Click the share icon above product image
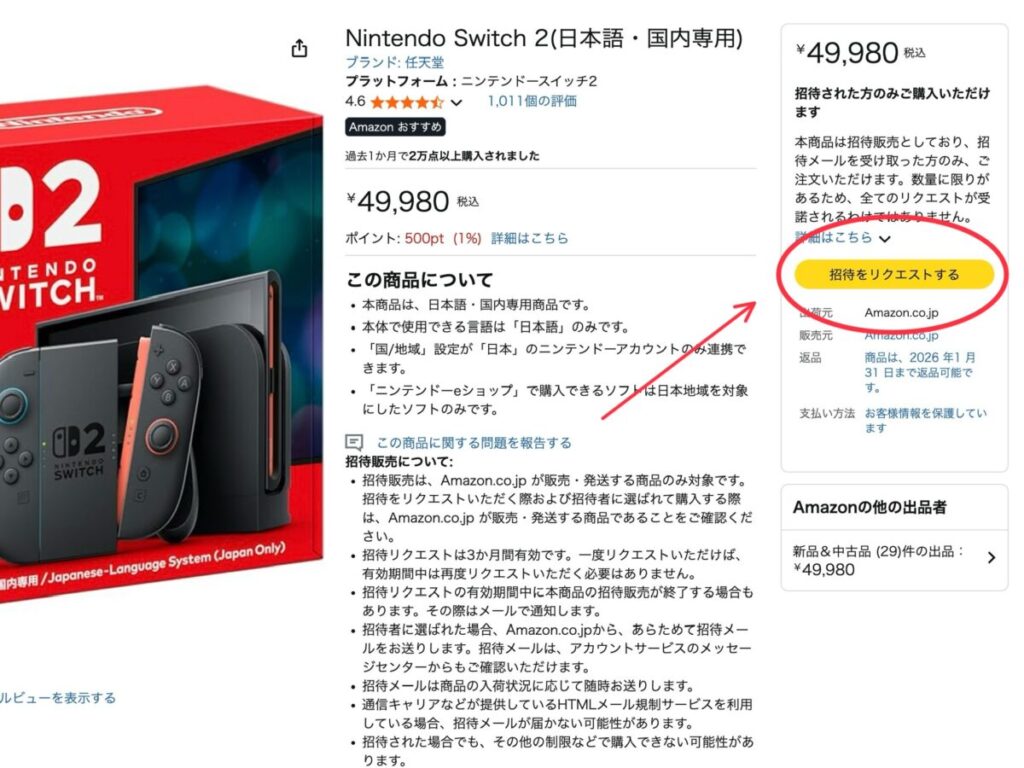The image size is (1024, 768). (x=299, y=48)
